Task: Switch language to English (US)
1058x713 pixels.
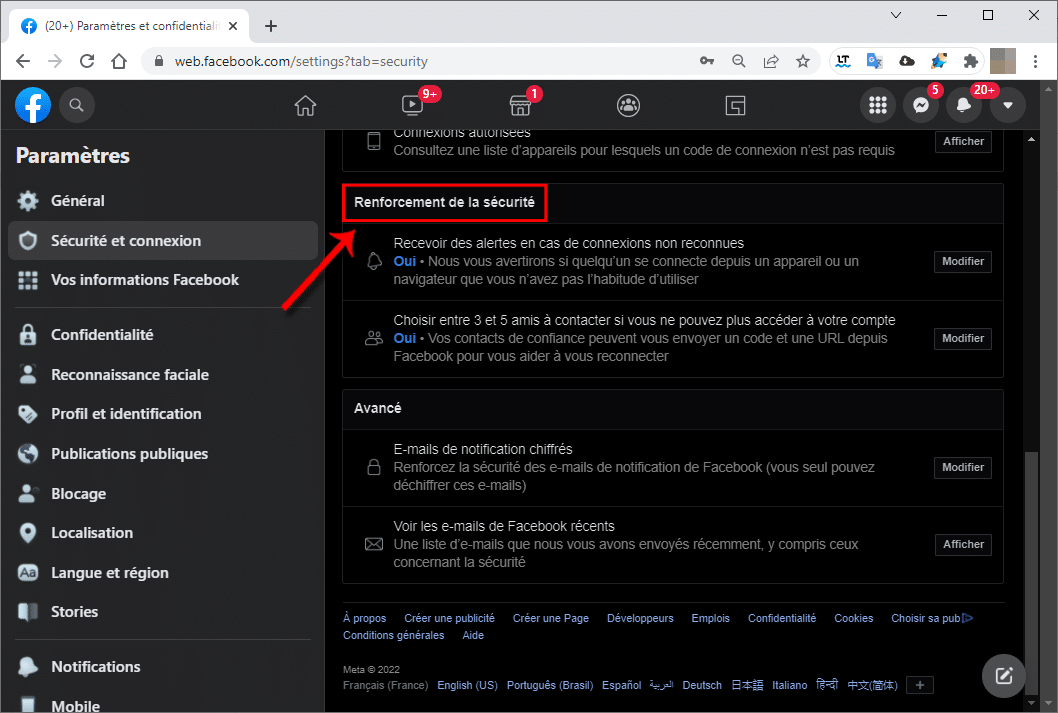Action: (467, 685)
